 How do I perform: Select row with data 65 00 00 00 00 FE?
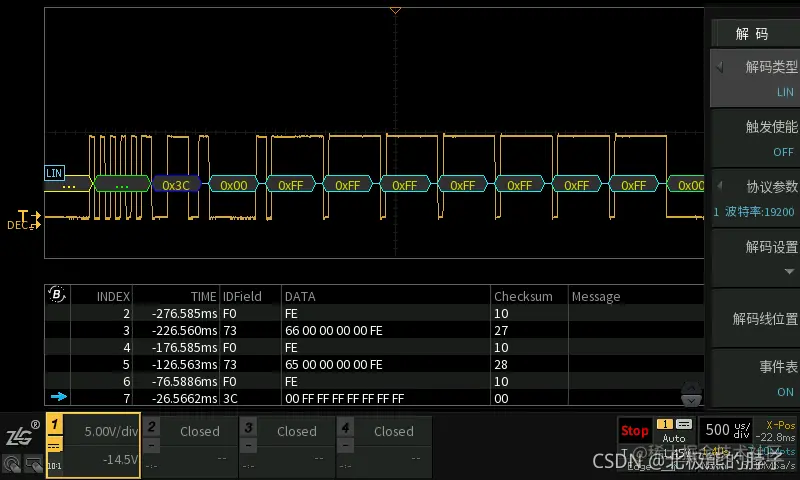(374, 364)
